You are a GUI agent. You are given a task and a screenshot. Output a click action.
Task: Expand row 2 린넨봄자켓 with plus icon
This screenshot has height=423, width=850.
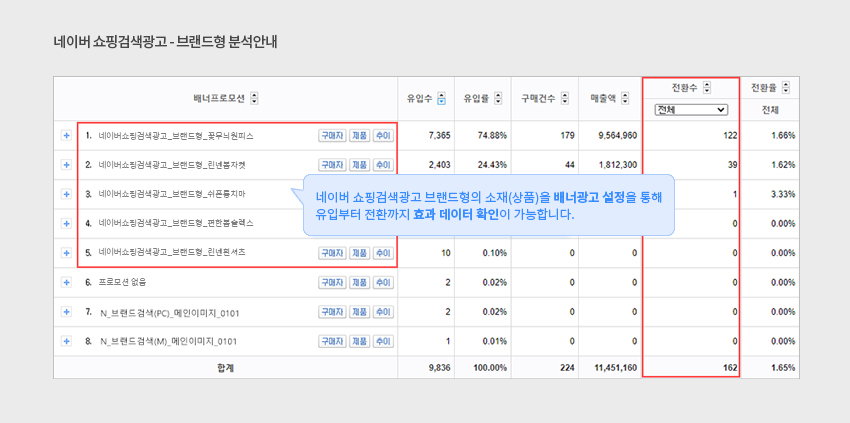coord(66,165)
